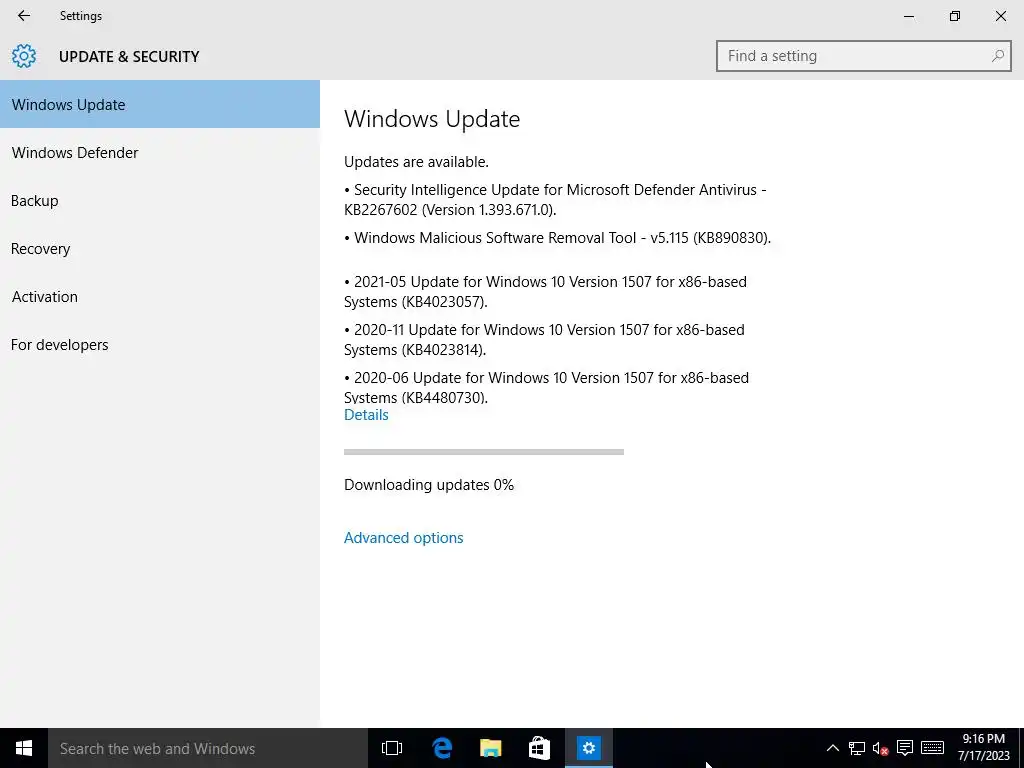Click the Details link for the updates
The height and width of the screenshot is (768, 1024).
(x=366, y=415)
